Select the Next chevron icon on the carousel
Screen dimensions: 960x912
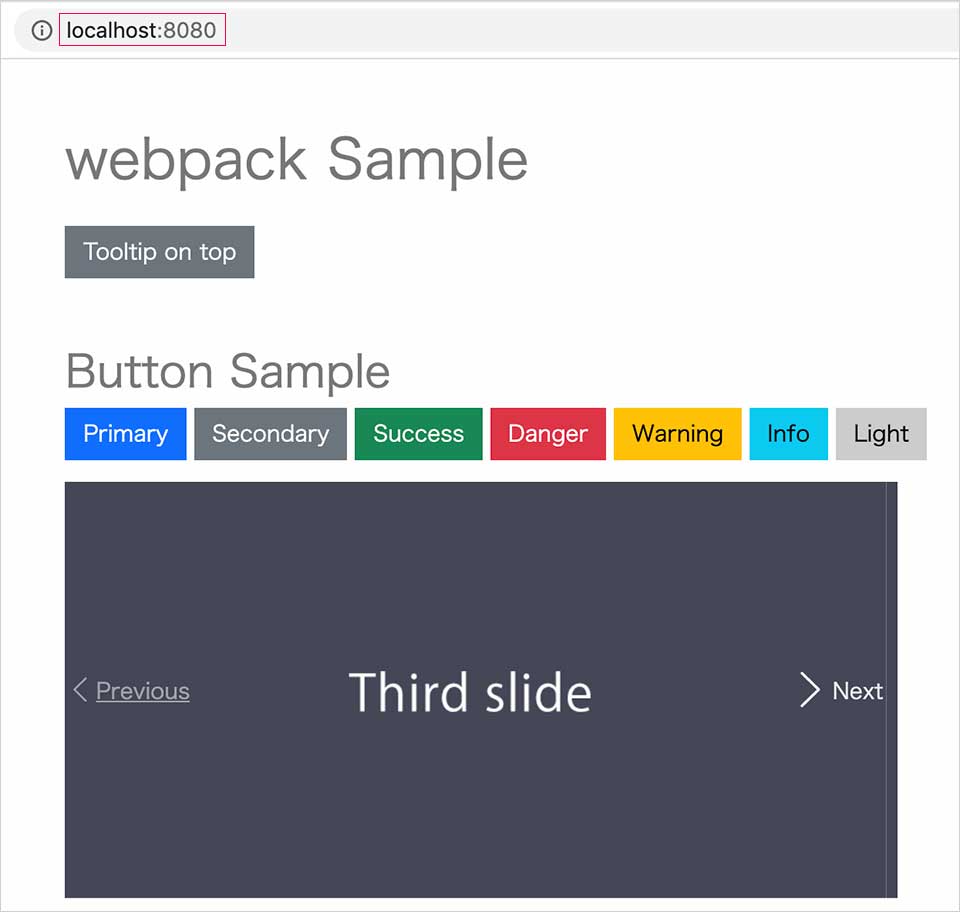click(x=809, y=690)
